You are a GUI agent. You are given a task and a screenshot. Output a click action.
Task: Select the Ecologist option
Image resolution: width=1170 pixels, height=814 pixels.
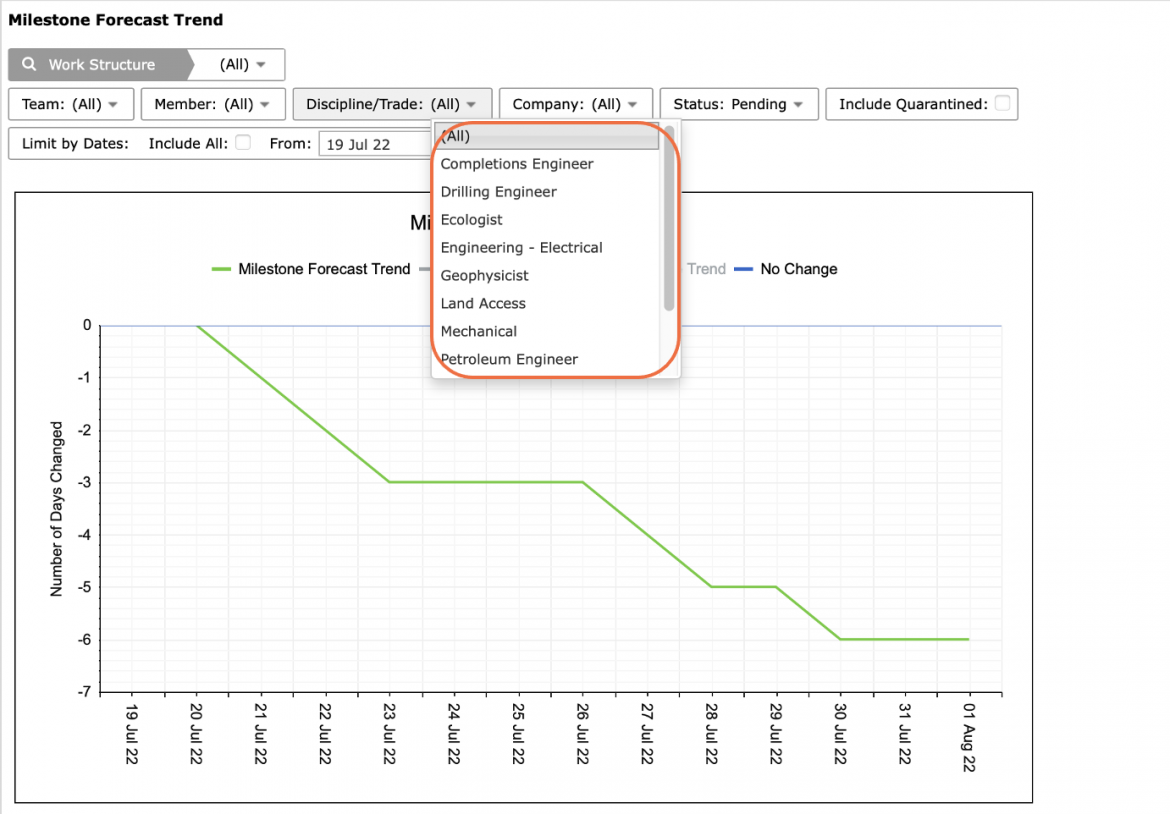(472, 220)
